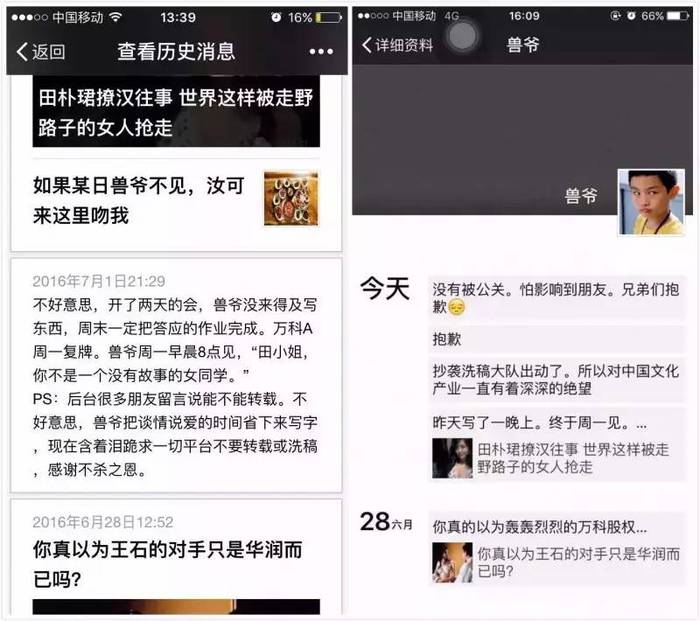The height and width of the screenshot is (621, 700).
Task: Open food thumbnail beside 如果某日兽爷不见 article
Action: coord(291,199)
